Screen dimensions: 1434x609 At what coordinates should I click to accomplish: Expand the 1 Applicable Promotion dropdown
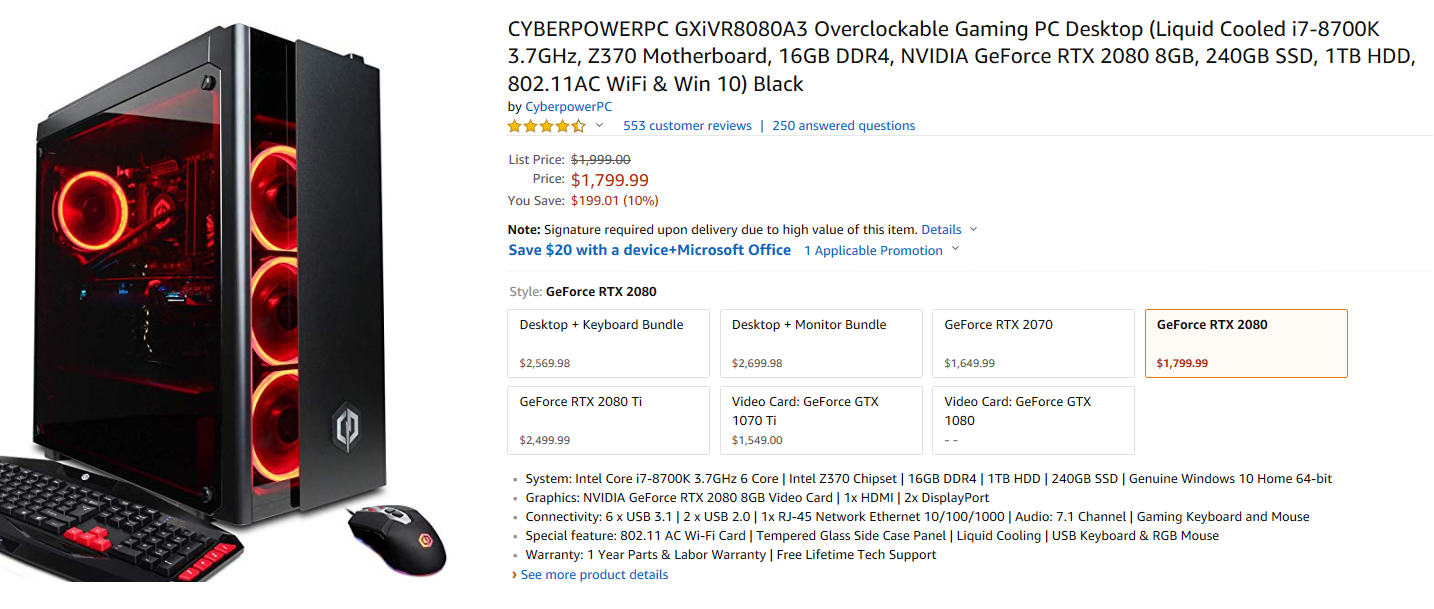click(955, 250)
